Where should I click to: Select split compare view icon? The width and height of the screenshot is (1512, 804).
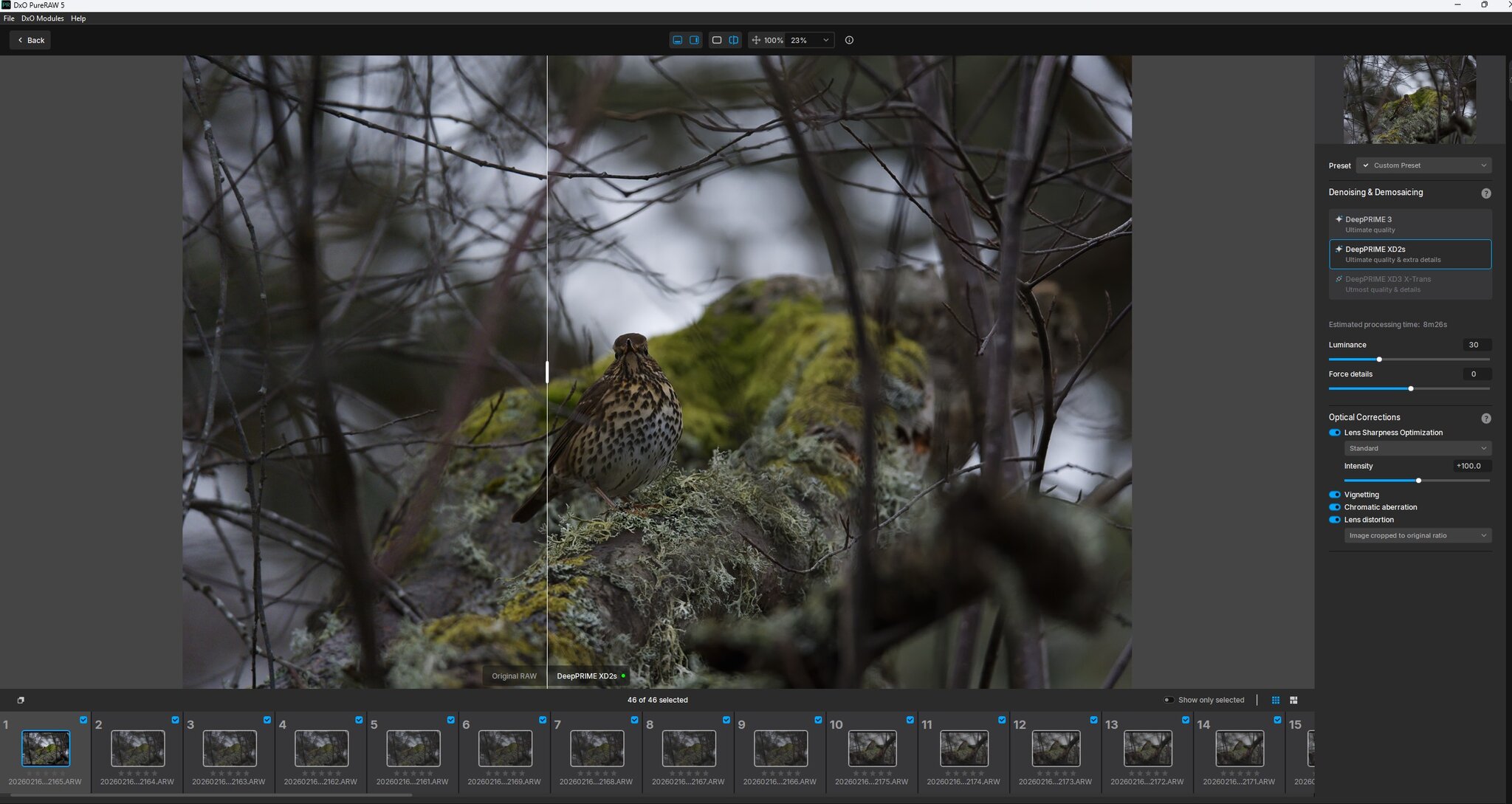pos(734,41)
